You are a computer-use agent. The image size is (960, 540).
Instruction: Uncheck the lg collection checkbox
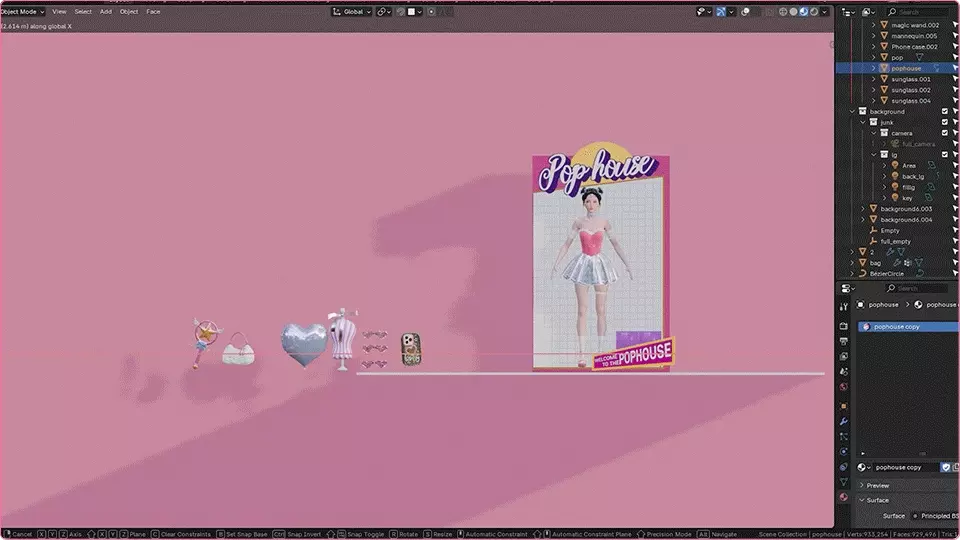945,154
